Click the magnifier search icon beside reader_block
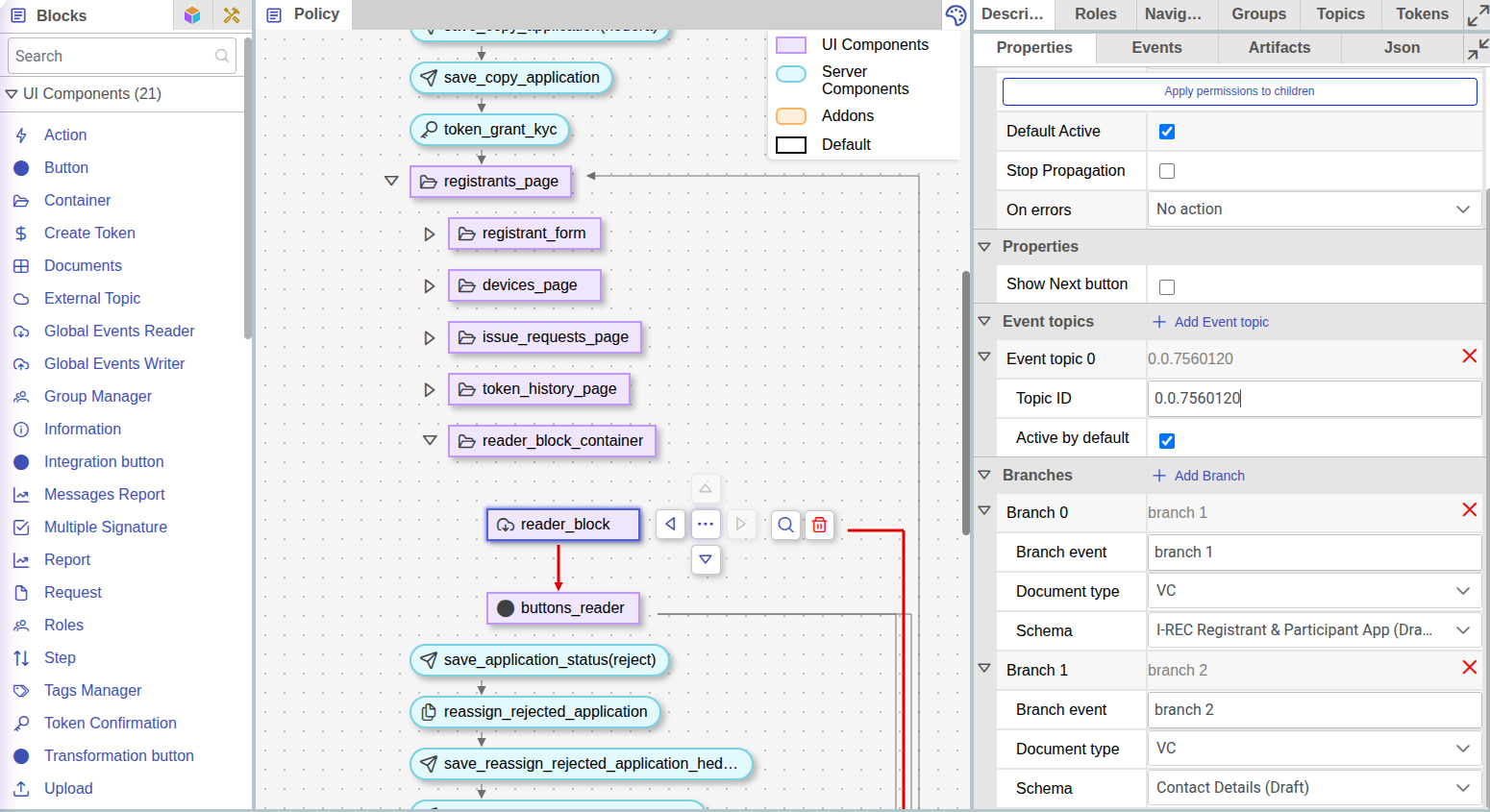 (x=785, y=525)
